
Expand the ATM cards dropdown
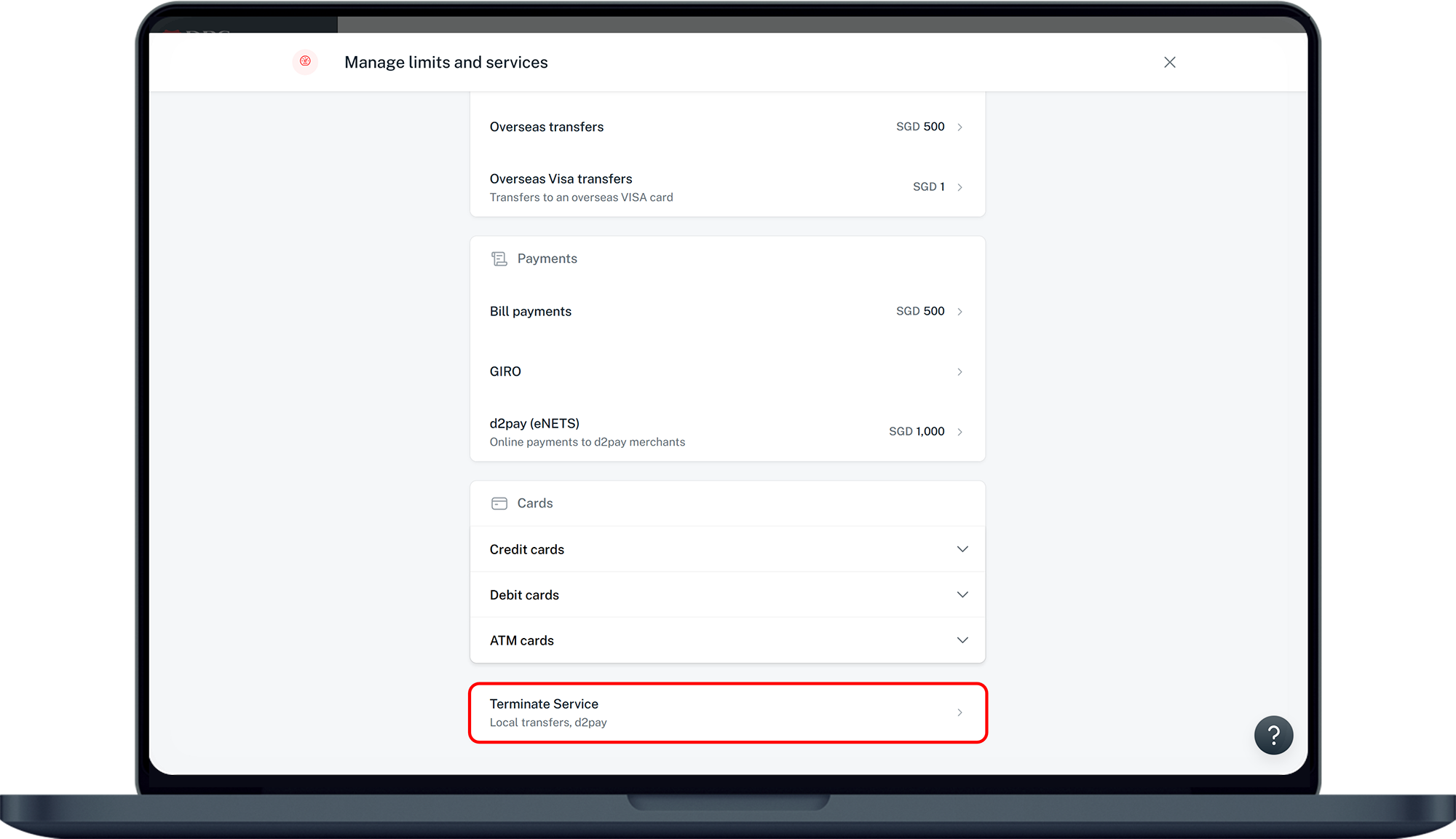tap(962, 640)
